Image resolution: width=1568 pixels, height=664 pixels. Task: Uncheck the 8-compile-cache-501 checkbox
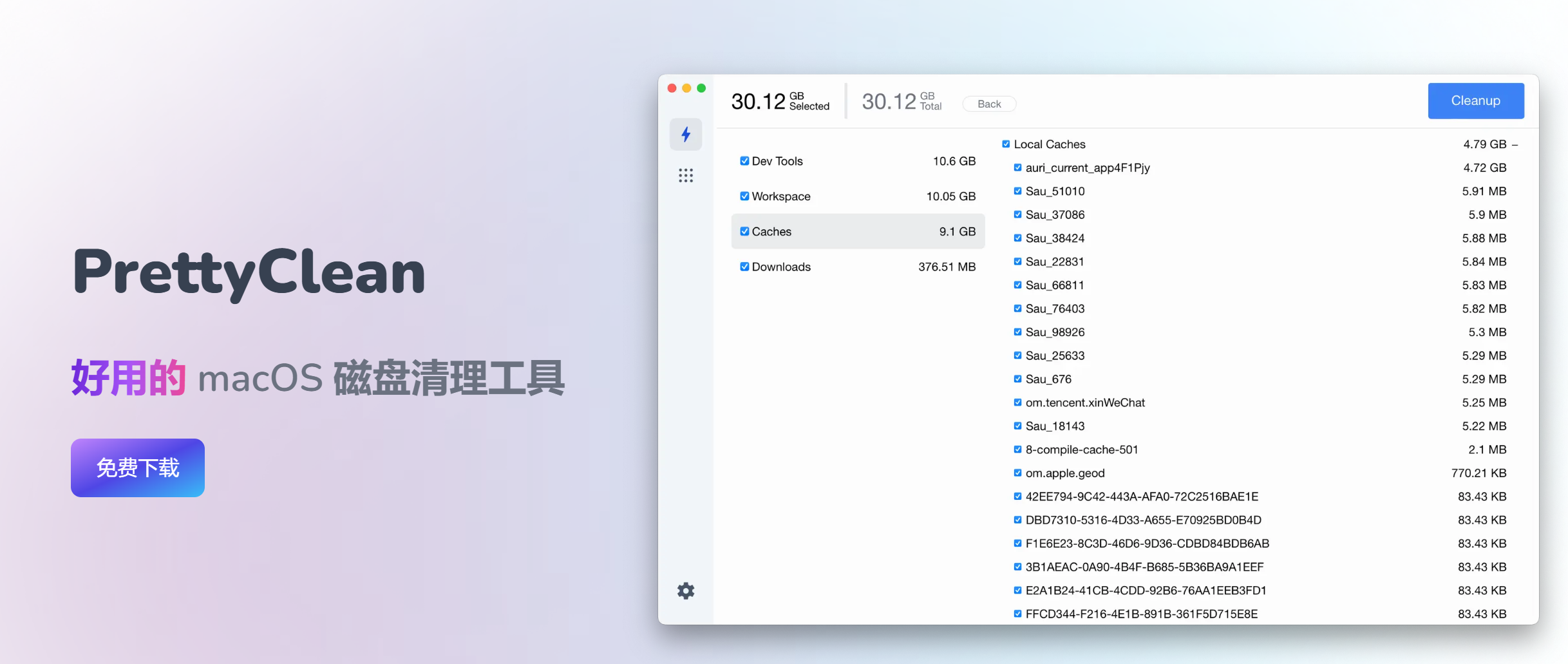pos(1017,450)
